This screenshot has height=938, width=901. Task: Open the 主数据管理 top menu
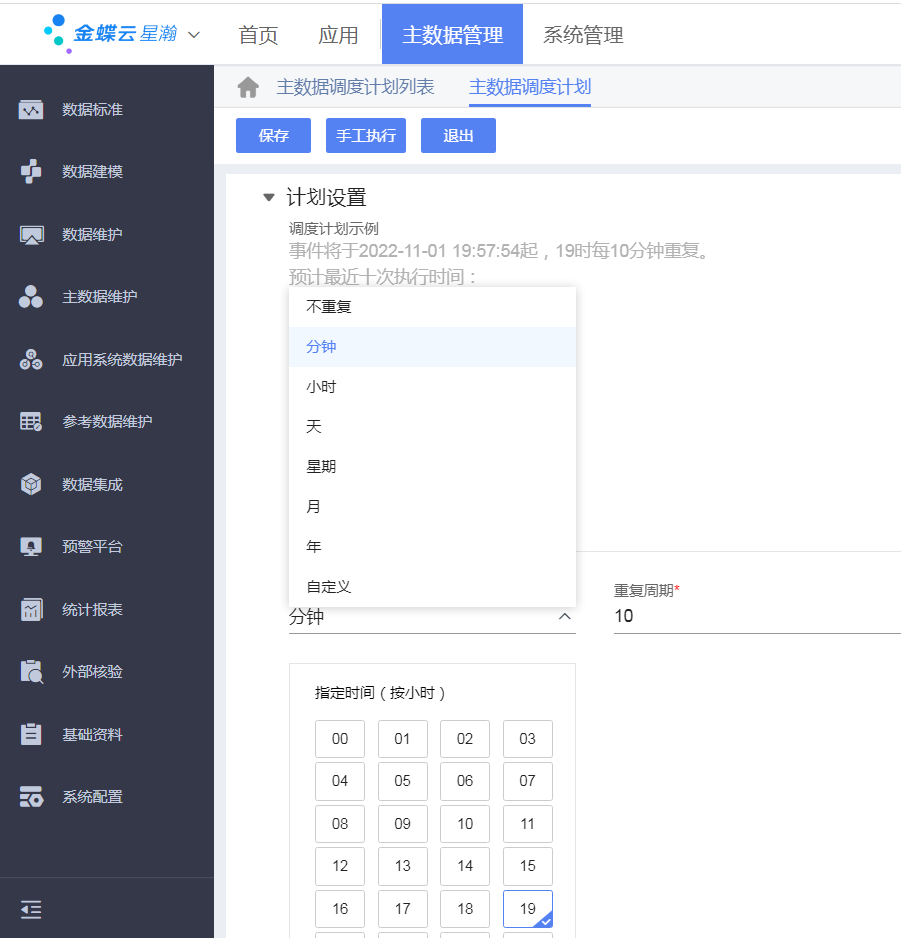click(x=452, y=34)
